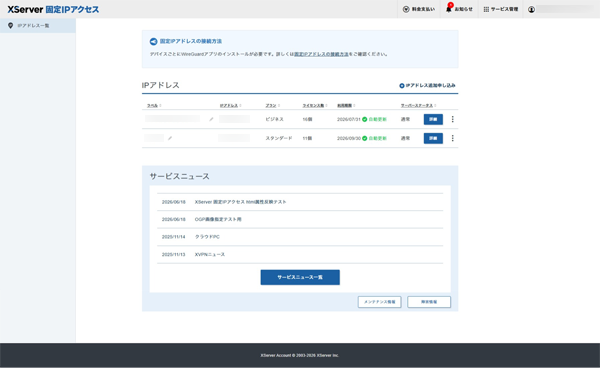Click 2025/11/14 news date
This screenshot has height=368, width=600.
click(x=173, y=237)
